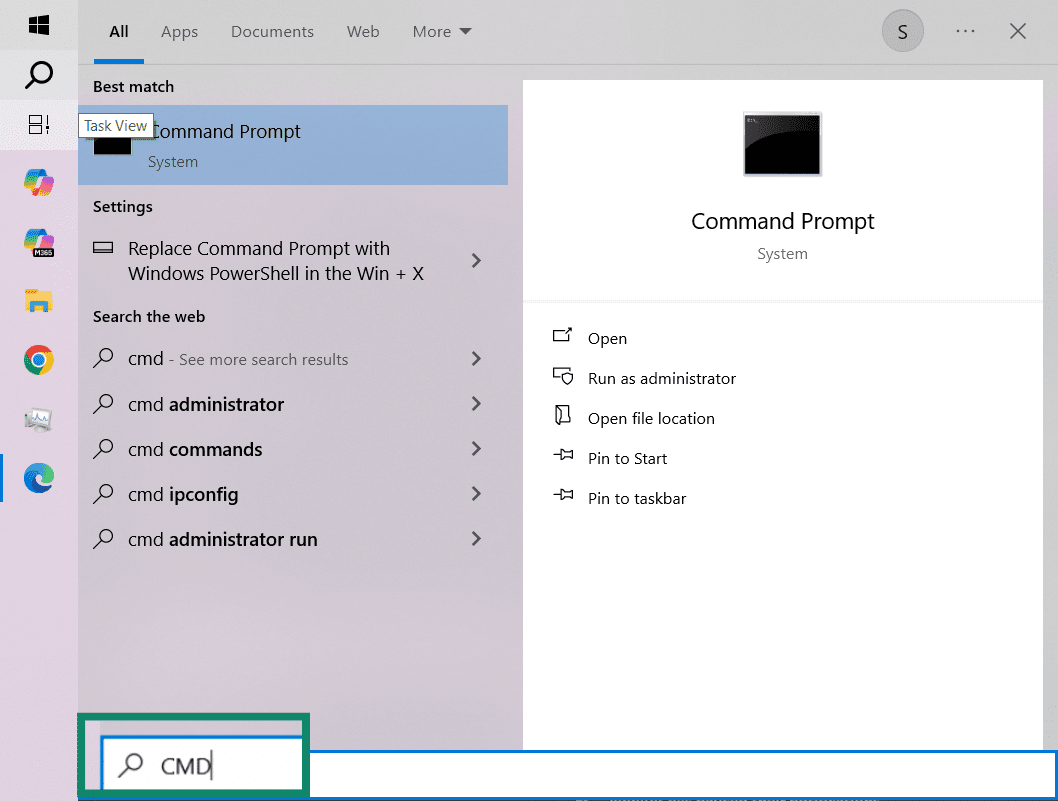Screen dimensions: 1058x801
Task: Switch to the Documents search tab
Action: pyautogui.click(x=272, y=31)
